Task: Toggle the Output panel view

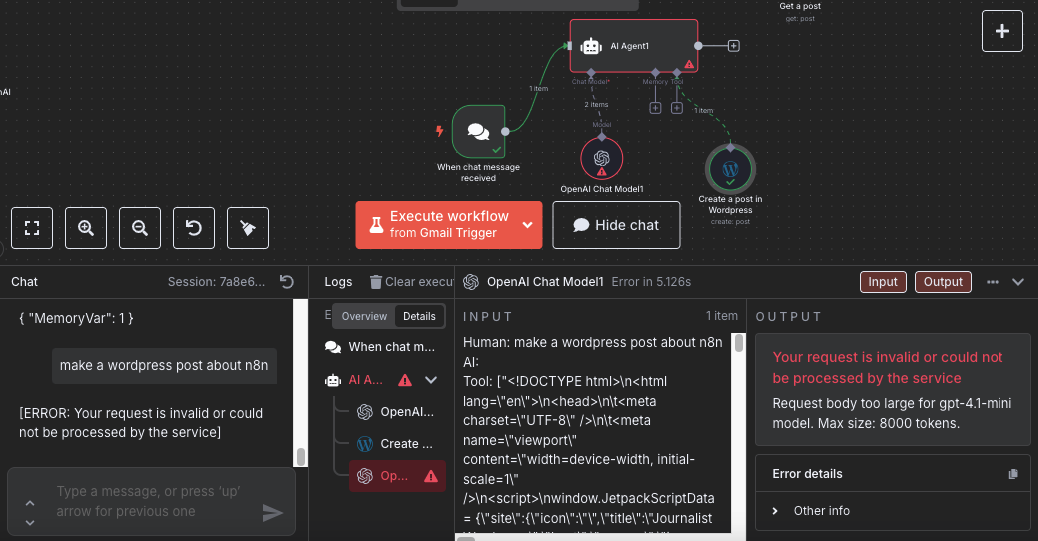Action: (943, 282)
